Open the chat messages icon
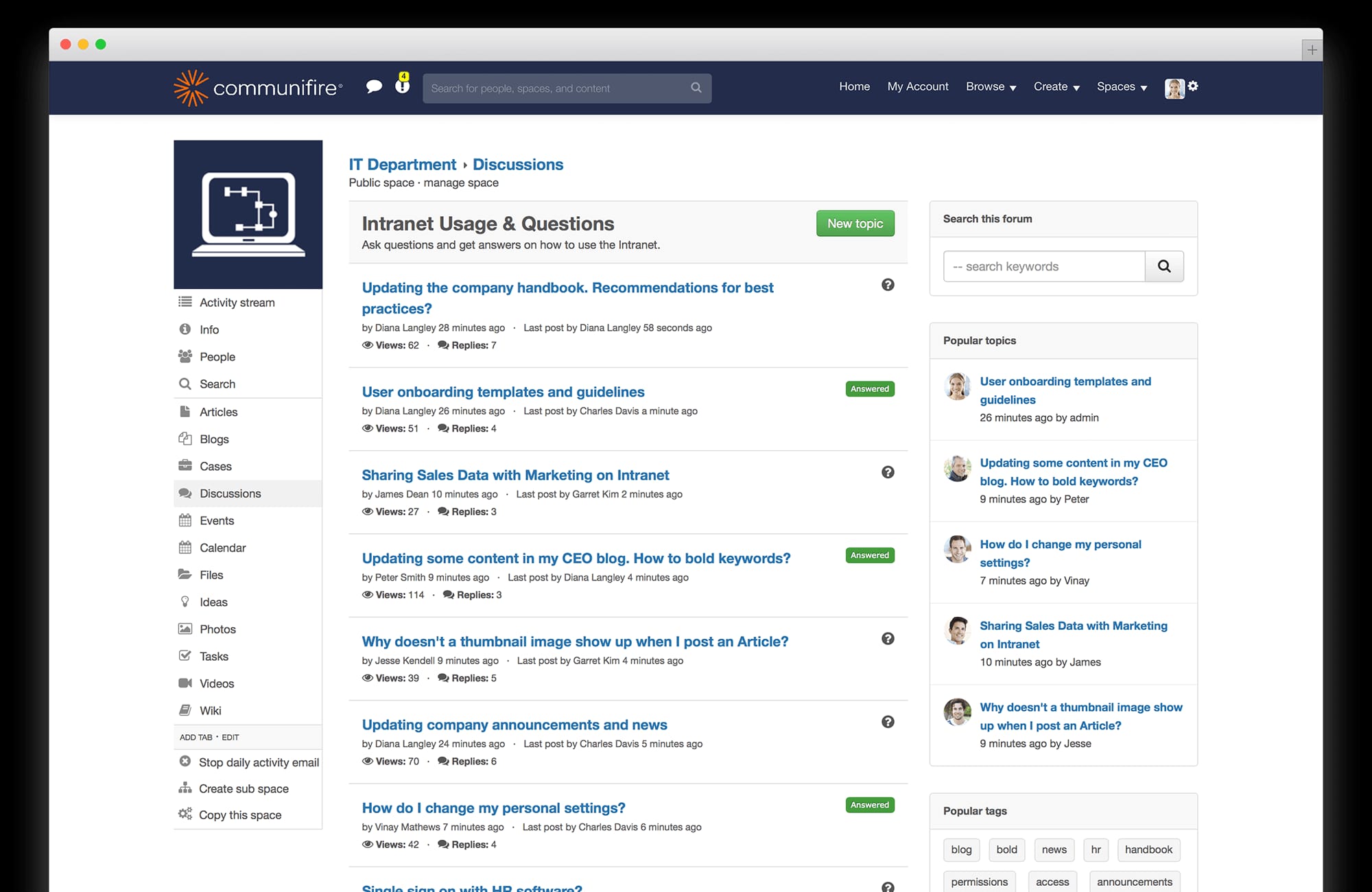The width and height of the screenshot is (1372, 892). (375, 86)
